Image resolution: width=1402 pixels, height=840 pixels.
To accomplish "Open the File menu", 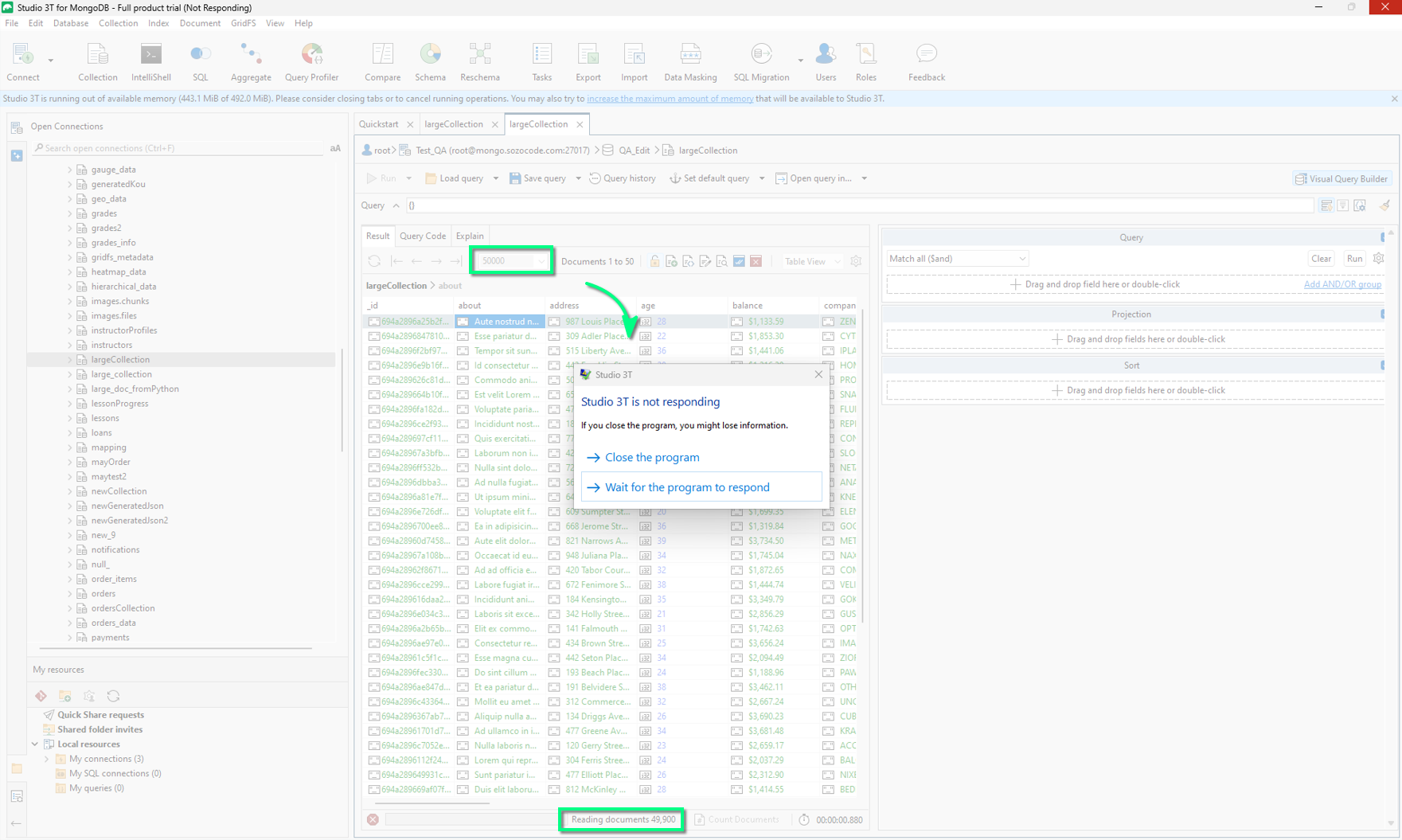I will point(12,23).
